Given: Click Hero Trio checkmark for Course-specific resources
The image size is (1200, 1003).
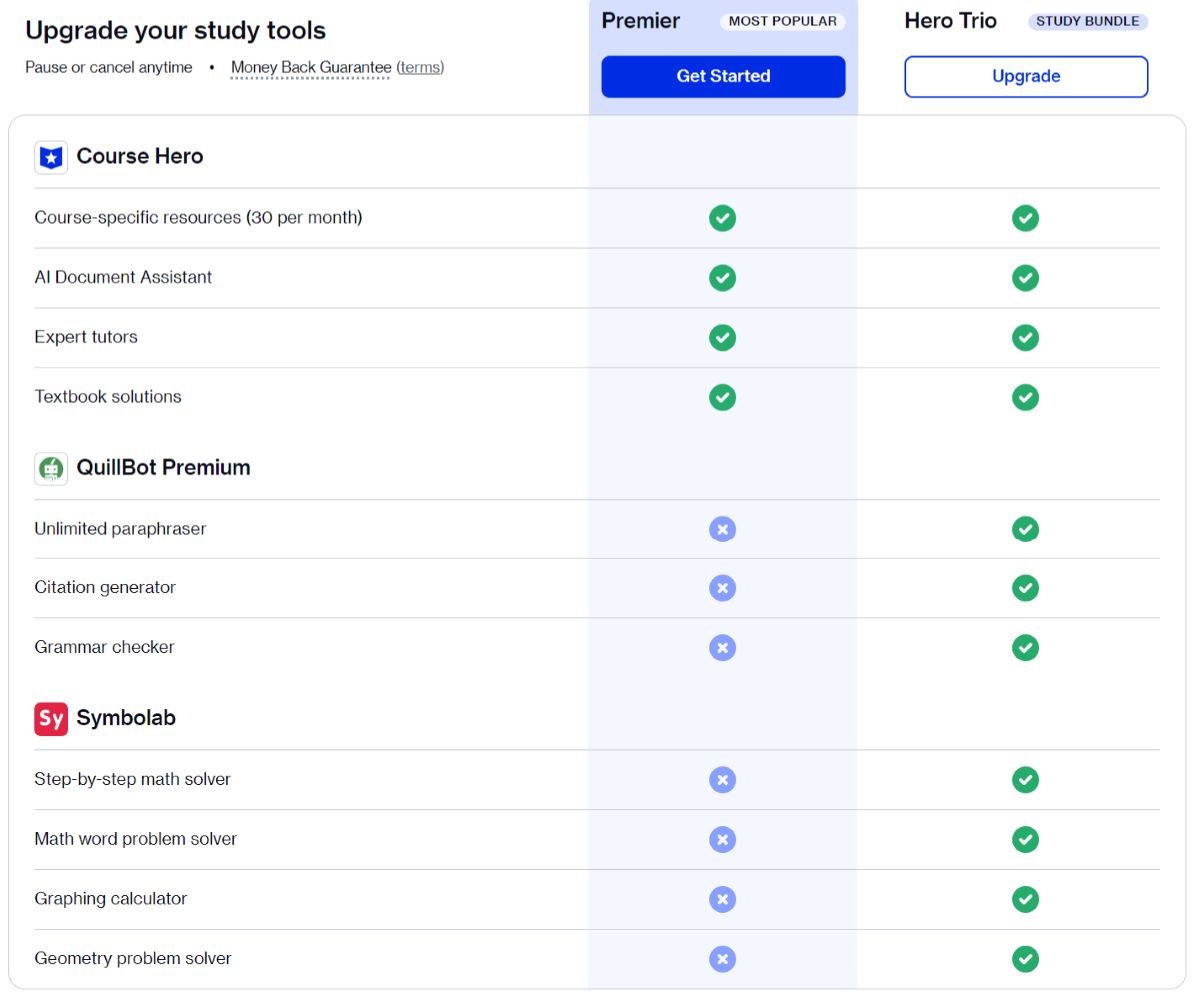Looking at the screenshot, I should point(1025,218).
